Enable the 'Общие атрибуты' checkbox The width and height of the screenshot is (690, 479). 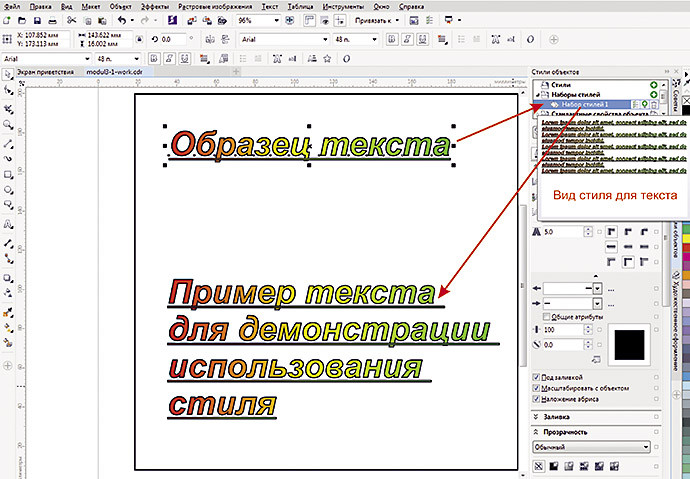[x=545, y=315]
